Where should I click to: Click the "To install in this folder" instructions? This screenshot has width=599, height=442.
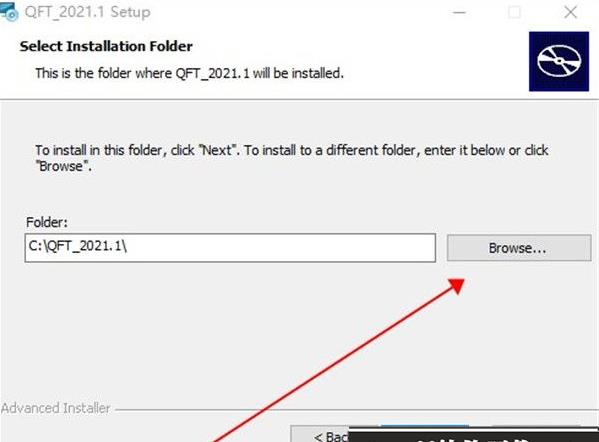[x=291, y=158]
